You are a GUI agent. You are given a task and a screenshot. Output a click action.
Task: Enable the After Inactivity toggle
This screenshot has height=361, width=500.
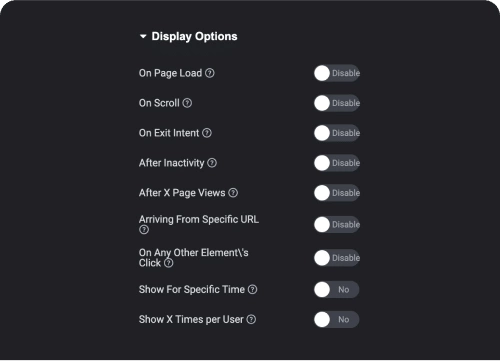pyautogui.click(x=337, y=163)
